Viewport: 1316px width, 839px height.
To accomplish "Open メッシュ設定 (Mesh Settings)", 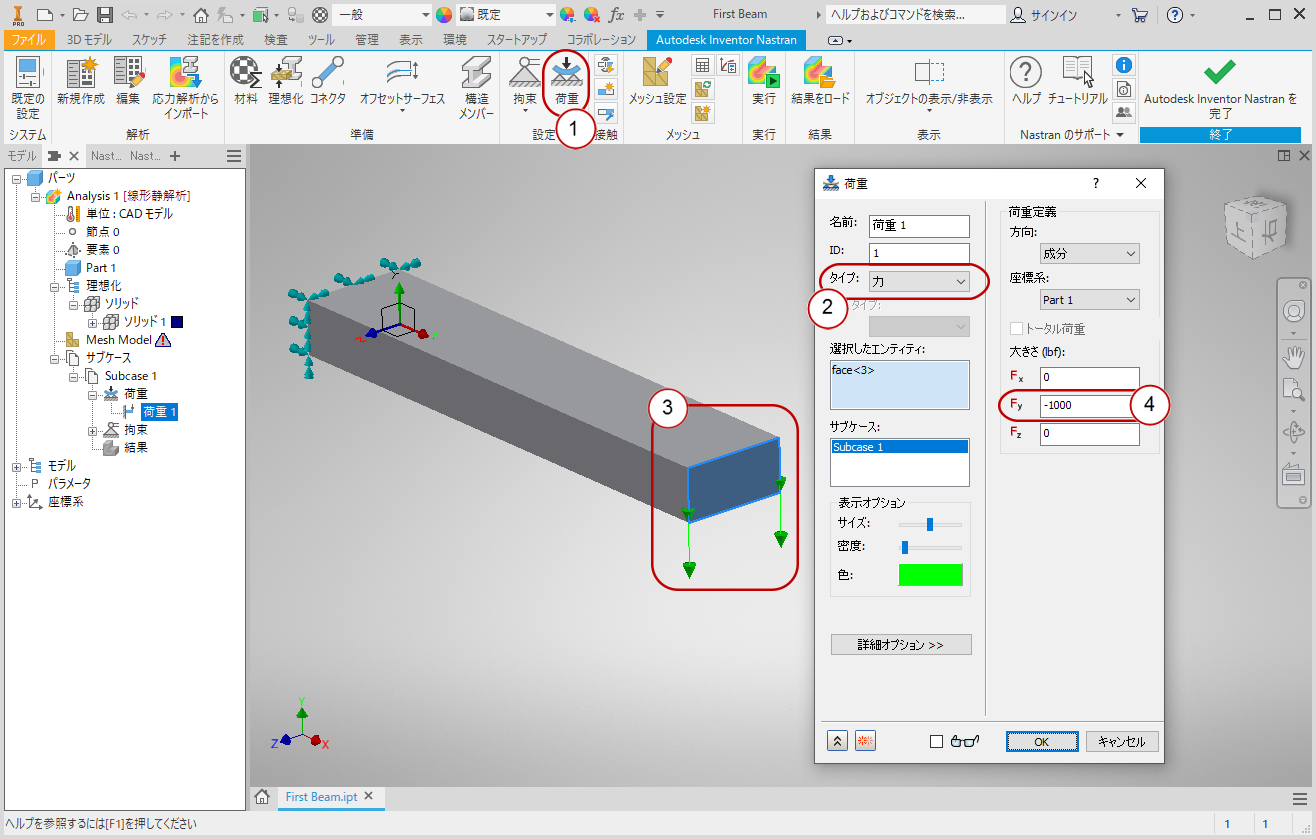I will (x=657, y=80).
